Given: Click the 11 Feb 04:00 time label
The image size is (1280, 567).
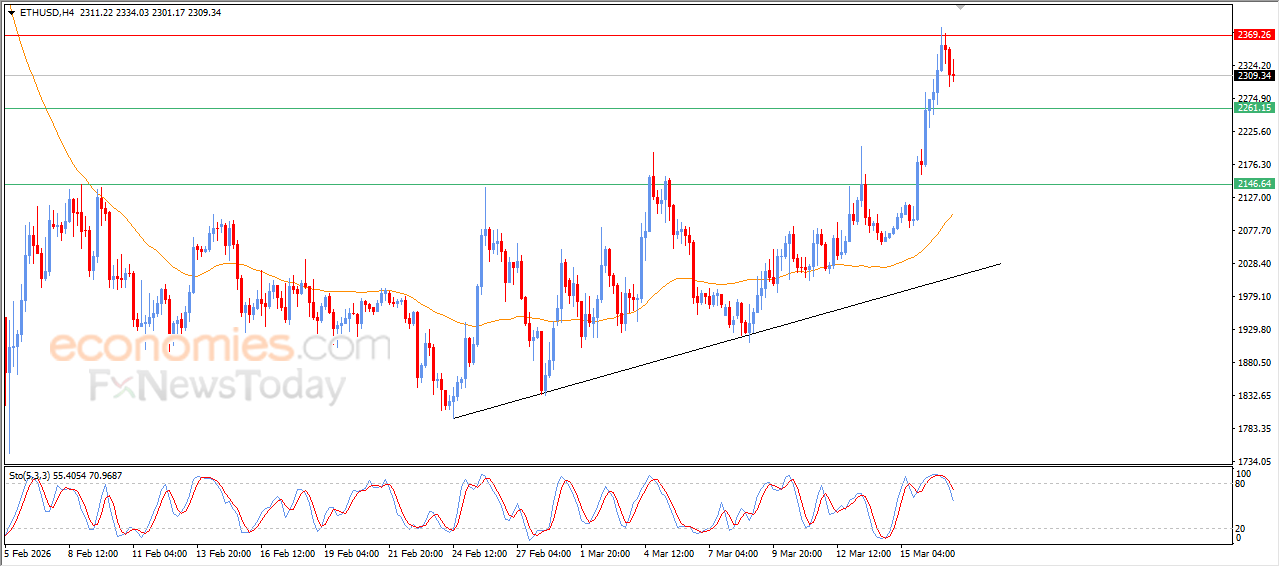Looking at the screenshot, I should point(158,552).
